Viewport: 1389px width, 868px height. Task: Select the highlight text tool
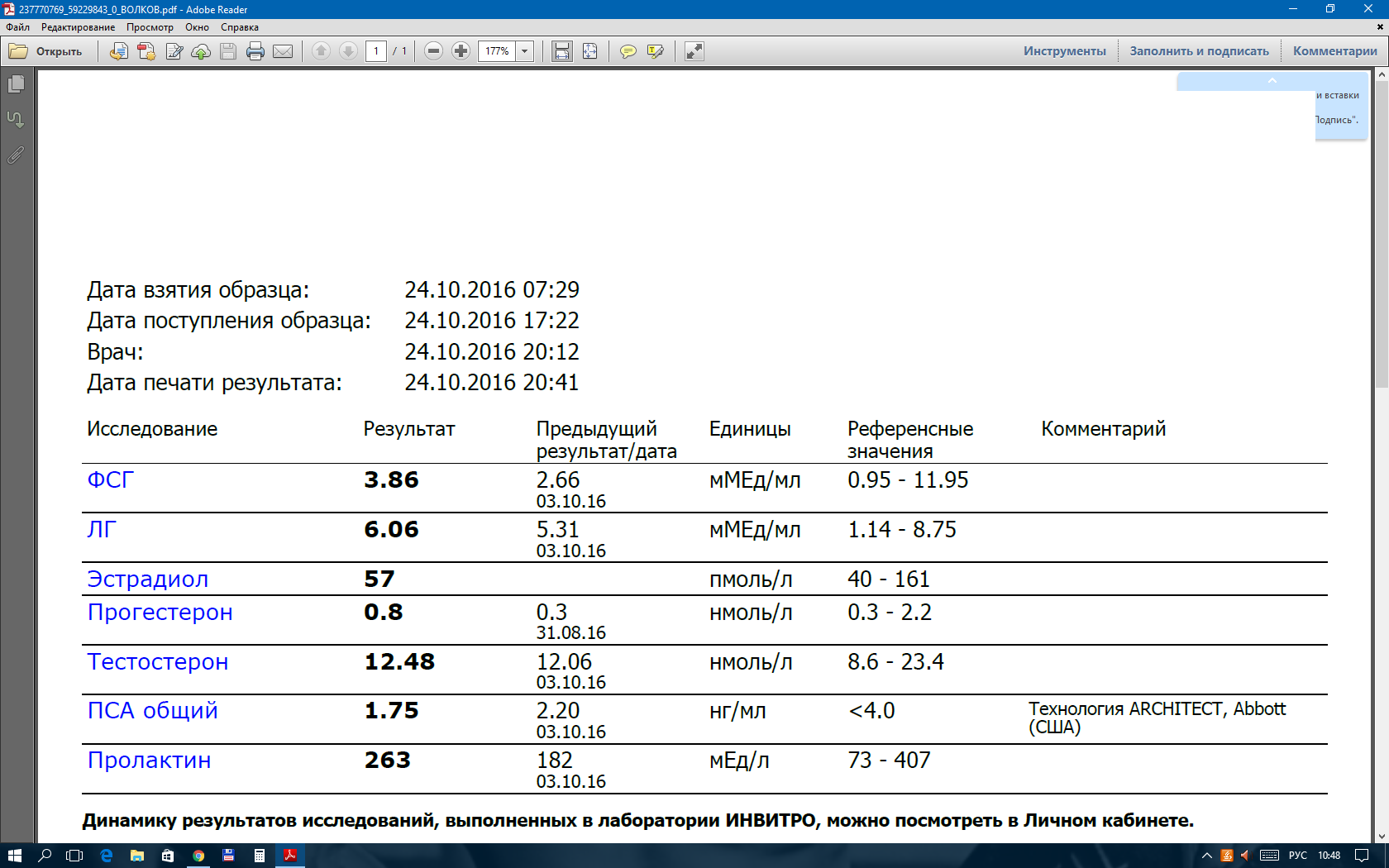tap(656, 51)
